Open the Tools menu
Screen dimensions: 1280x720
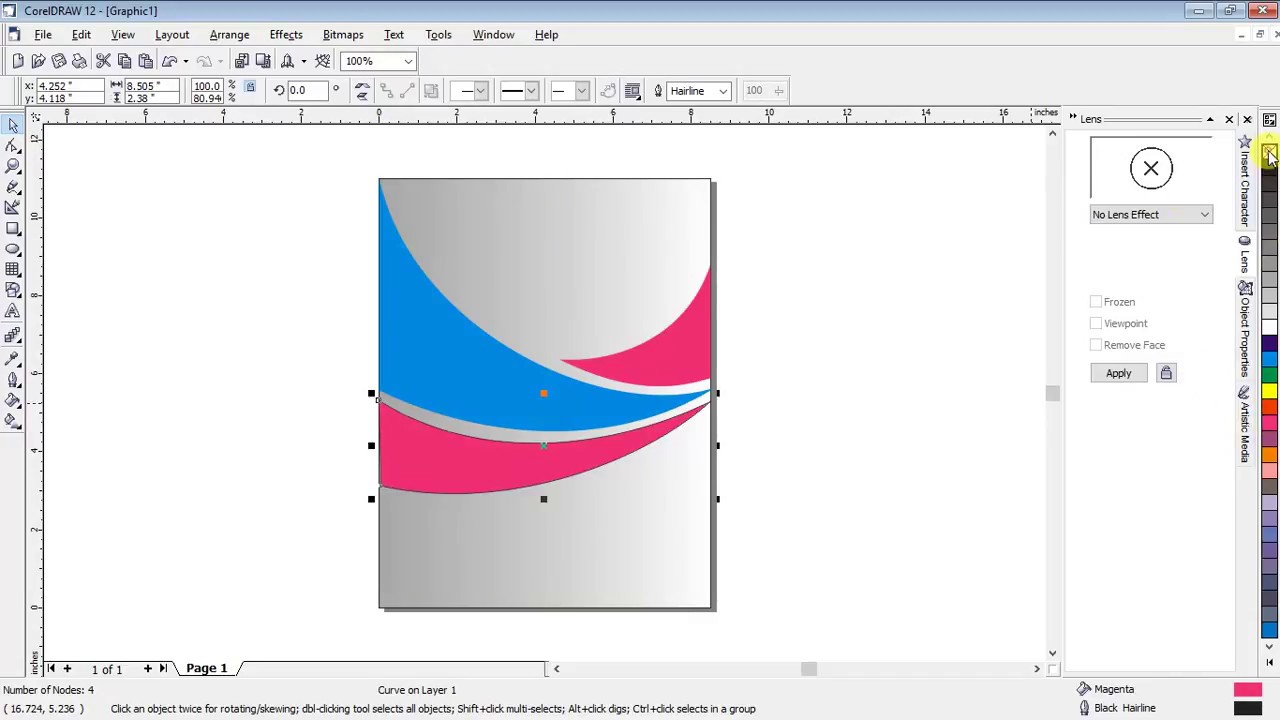(438, 34)
